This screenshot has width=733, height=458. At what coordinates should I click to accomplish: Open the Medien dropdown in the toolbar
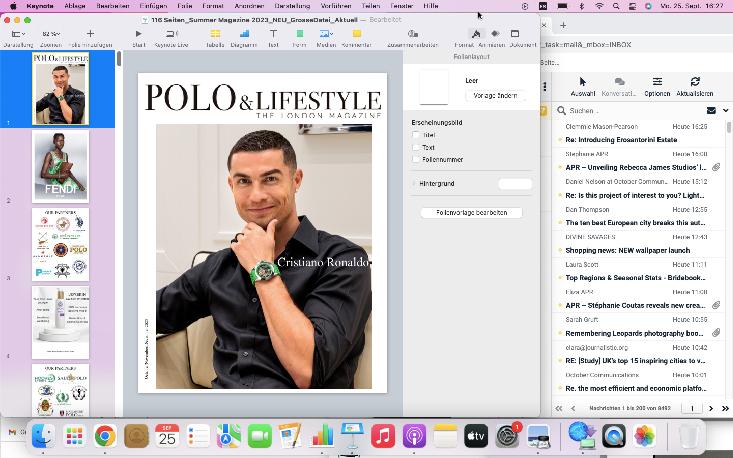pos(326,34)
